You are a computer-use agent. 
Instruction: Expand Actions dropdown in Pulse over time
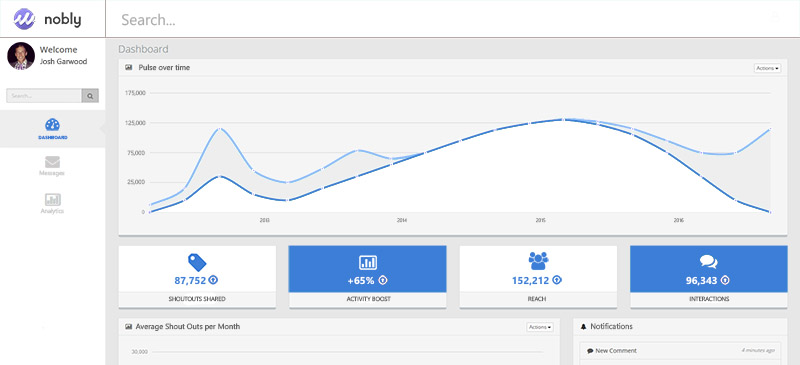coord(767,68)
